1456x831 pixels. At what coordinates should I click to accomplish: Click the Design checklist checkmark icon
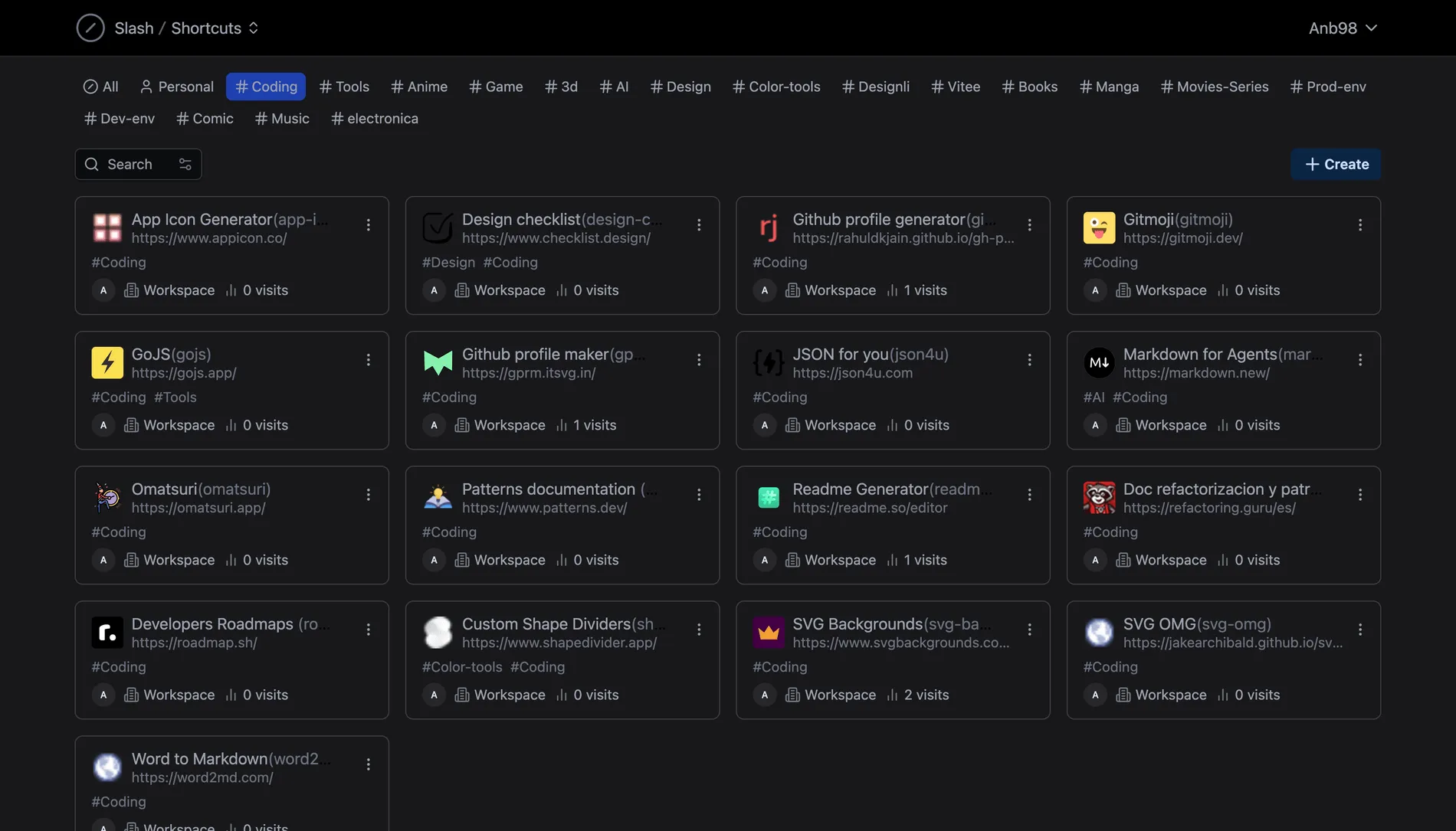[x=438, y=228]
